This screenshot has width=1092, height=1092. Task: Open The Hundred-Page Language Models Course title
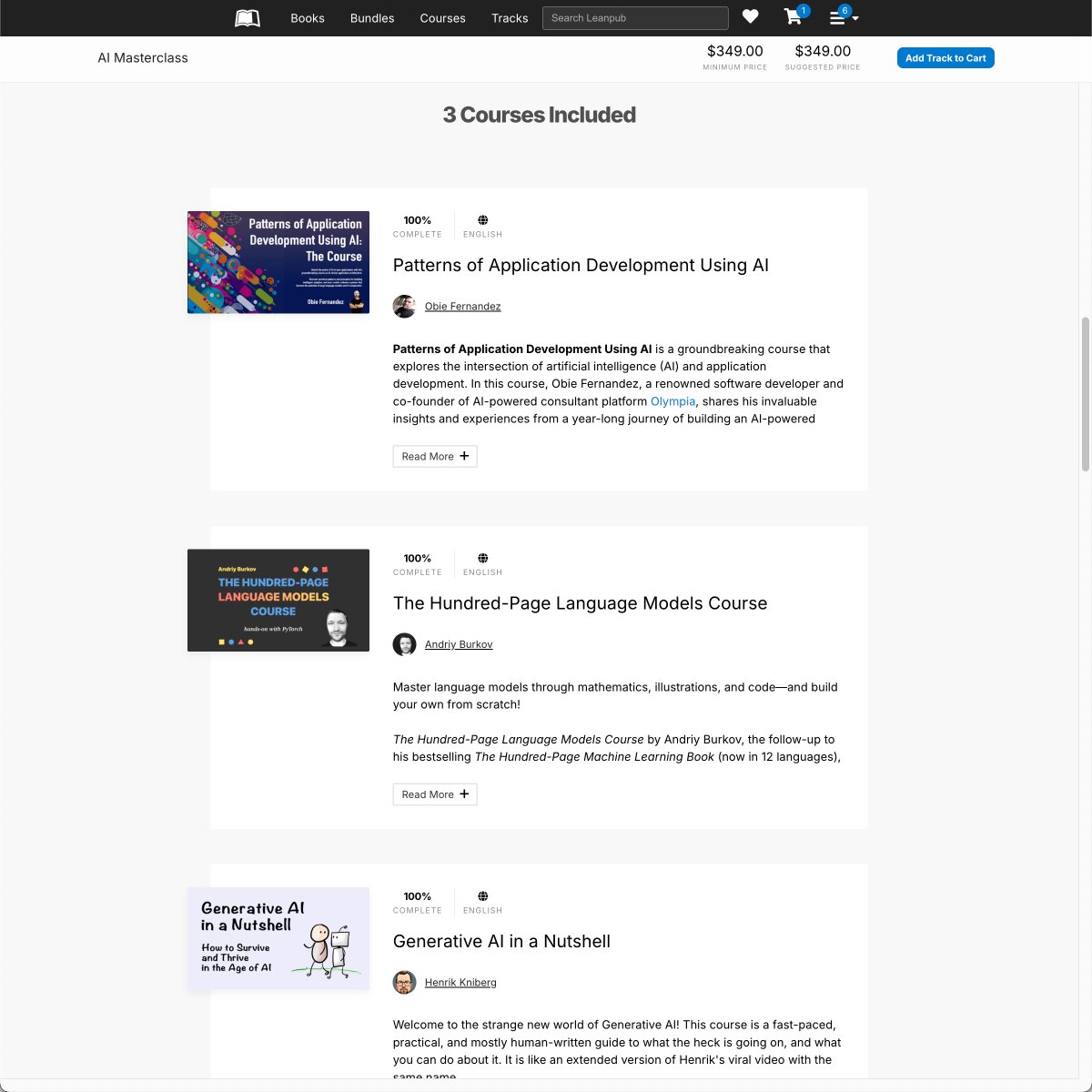pyautogui.click(x=580, y=603)
